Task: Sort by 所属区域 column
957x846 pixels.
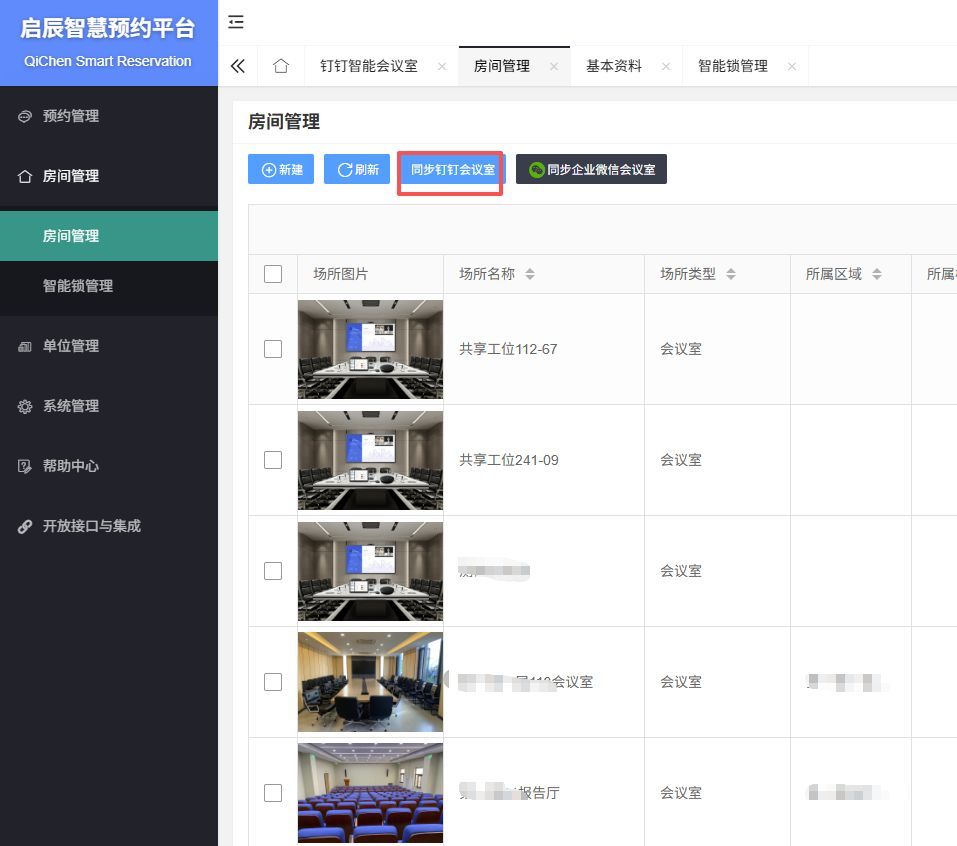Action: [x=877, y=274]
